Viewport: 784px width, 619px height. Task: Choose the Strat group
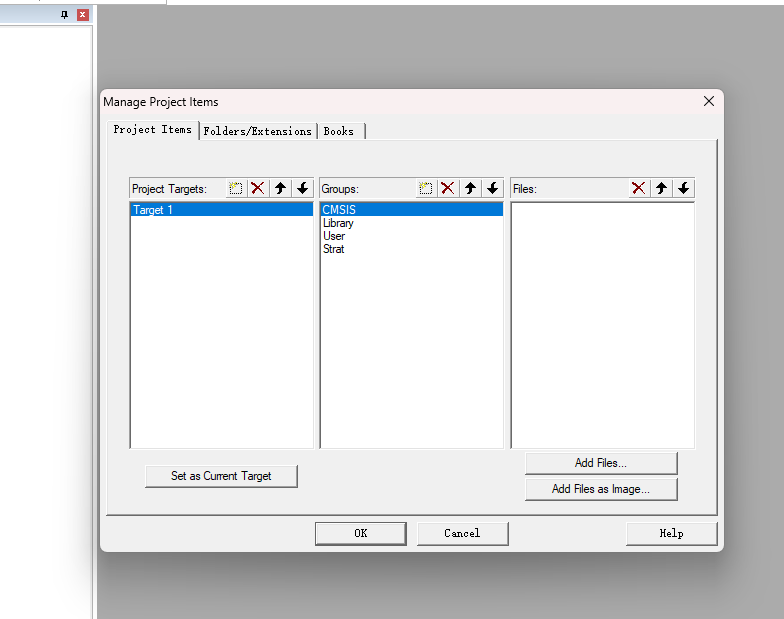tap(334, 249)
